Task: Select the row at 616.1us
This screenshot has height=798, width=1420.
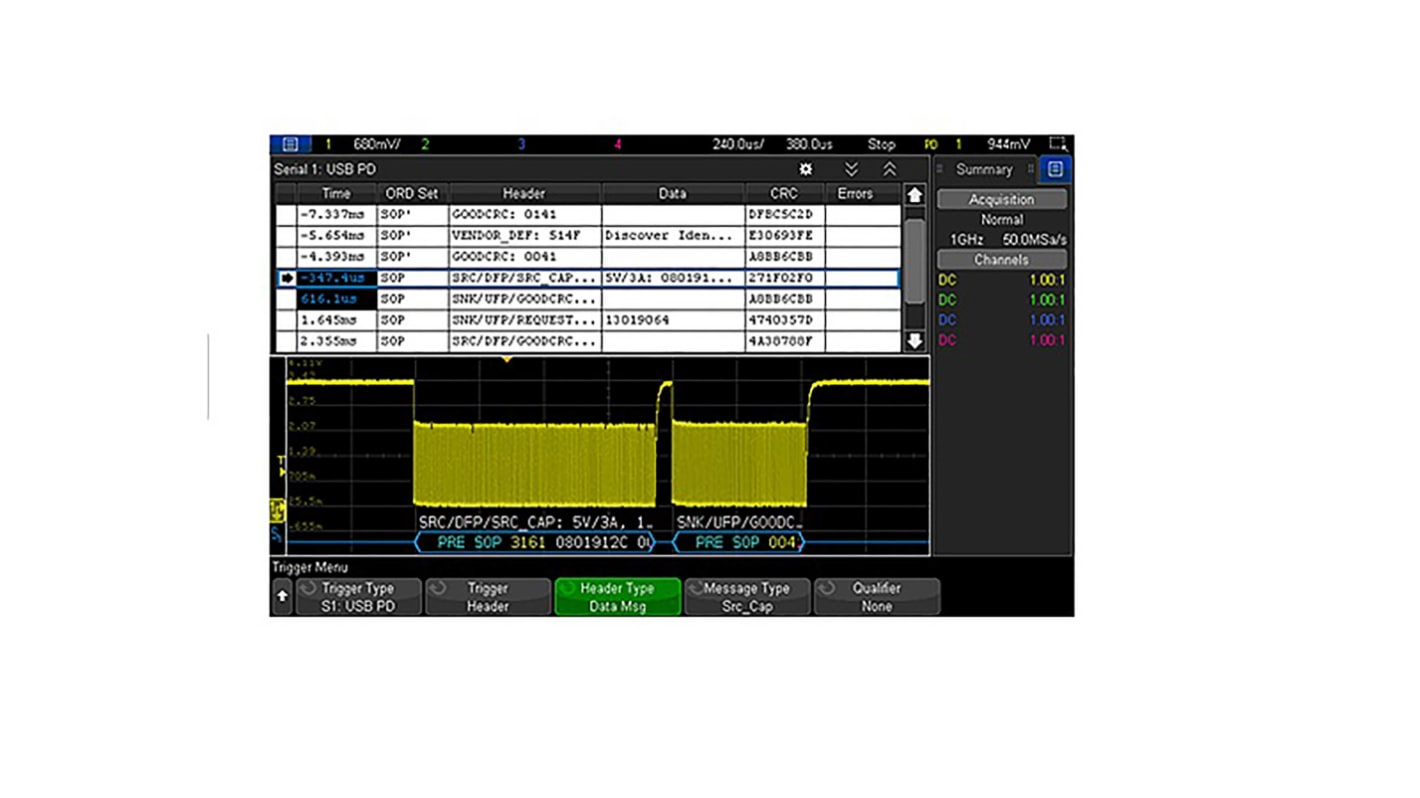Action: coord(589,299)
